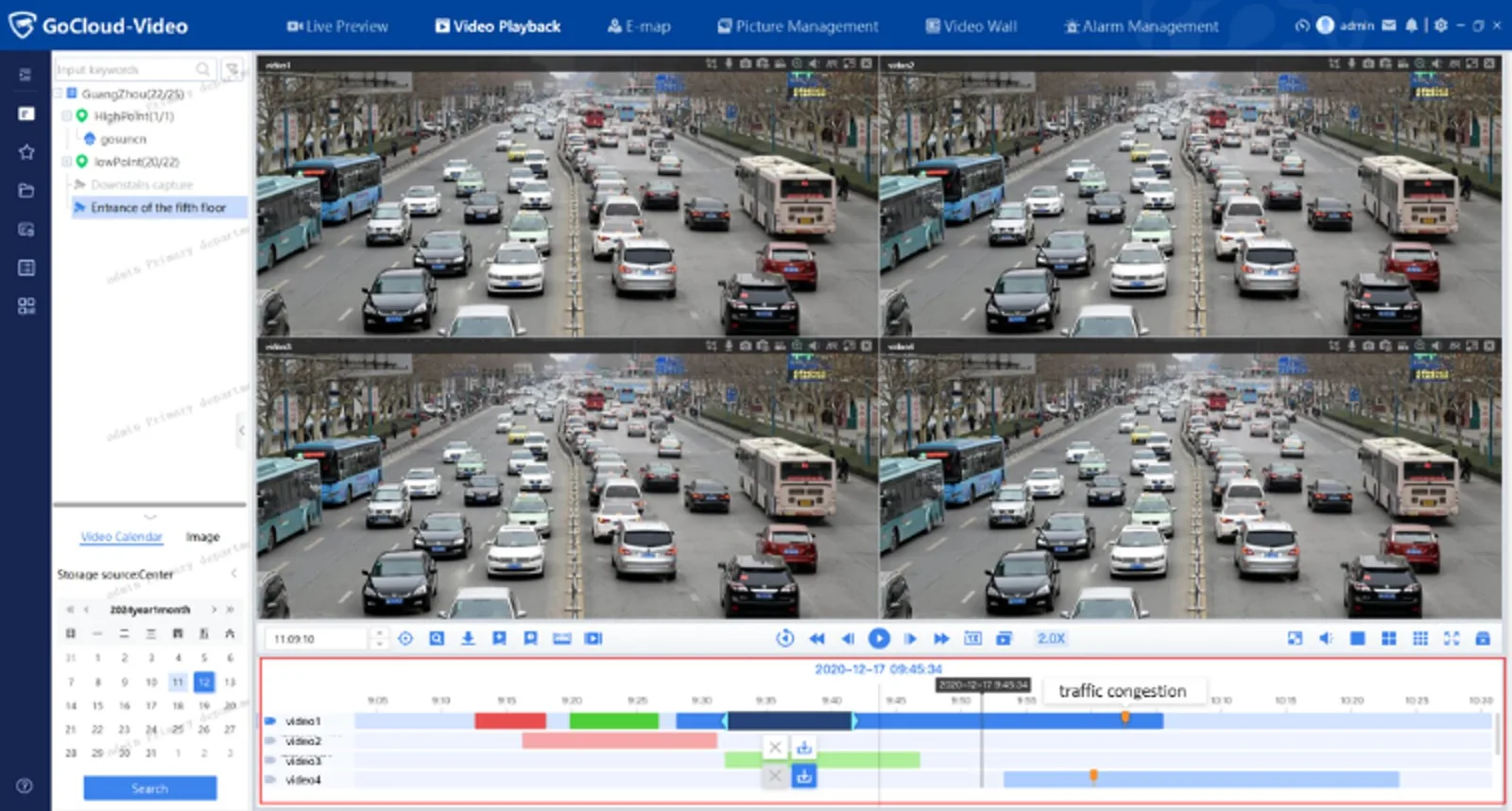Image resolution: width=1512 pixels, height=811 pixels.
Task: Step forward one frame
Action: coord(910,639)
